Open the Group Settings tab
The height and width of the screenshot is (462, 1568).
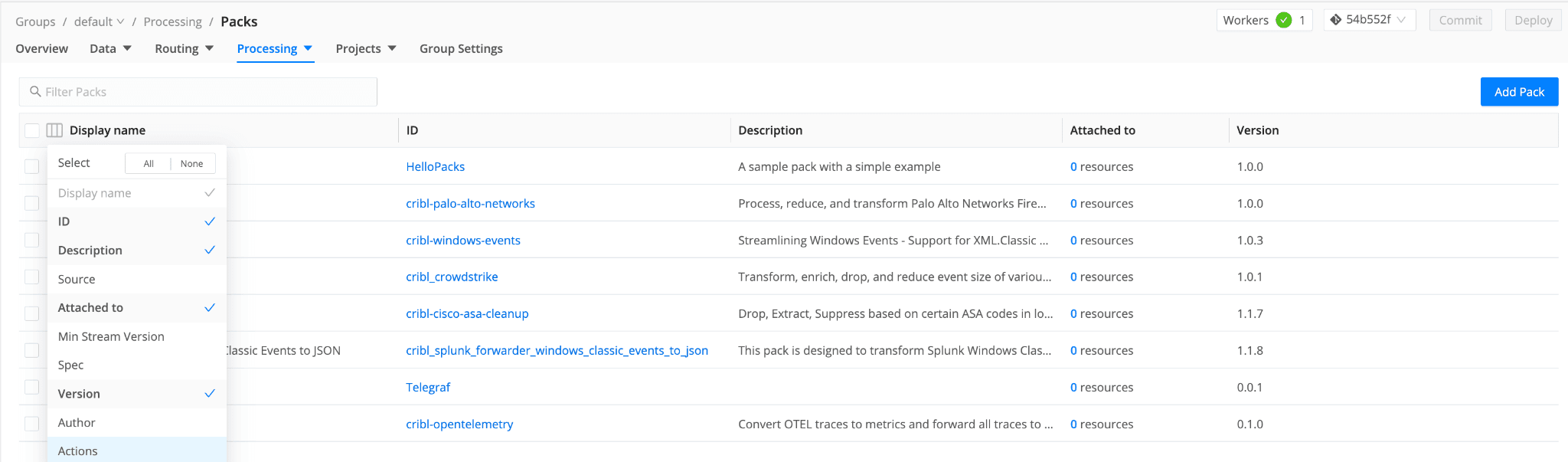click(461, 48)
